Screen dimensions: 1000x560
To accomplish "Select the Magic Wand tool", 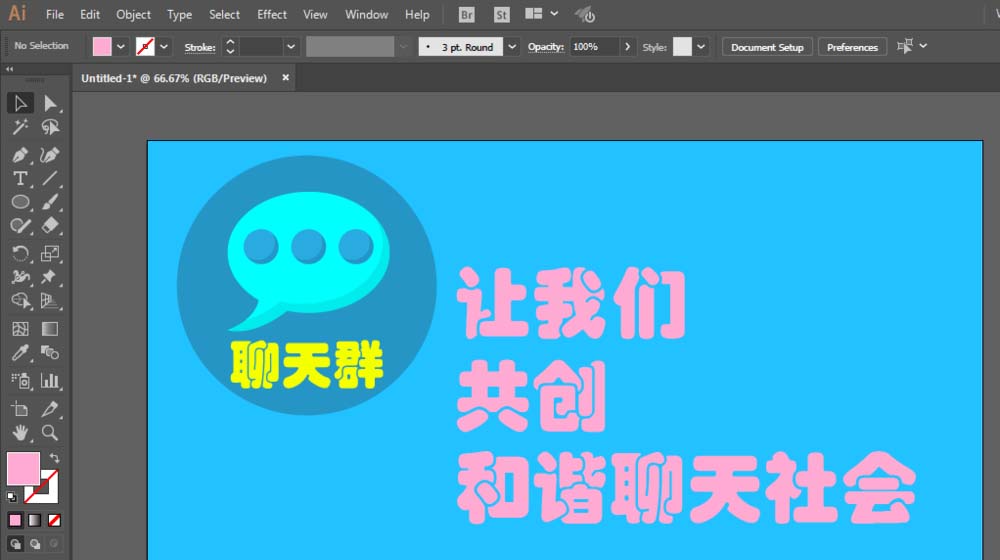I will click(20, 127).
